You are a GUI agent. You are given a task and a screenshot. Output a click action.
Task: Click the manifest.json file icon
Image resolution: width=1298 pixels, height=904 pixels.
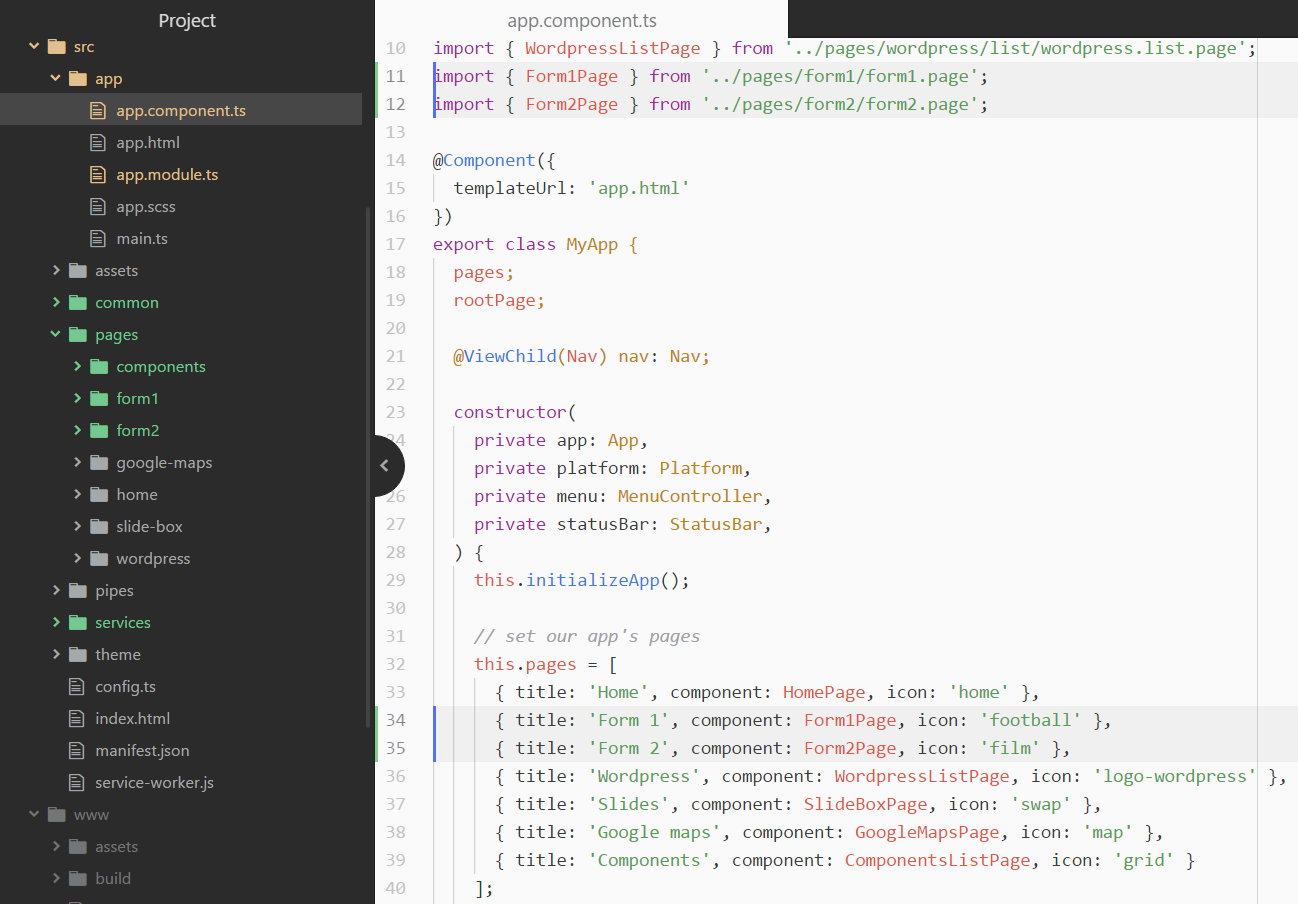76,750
